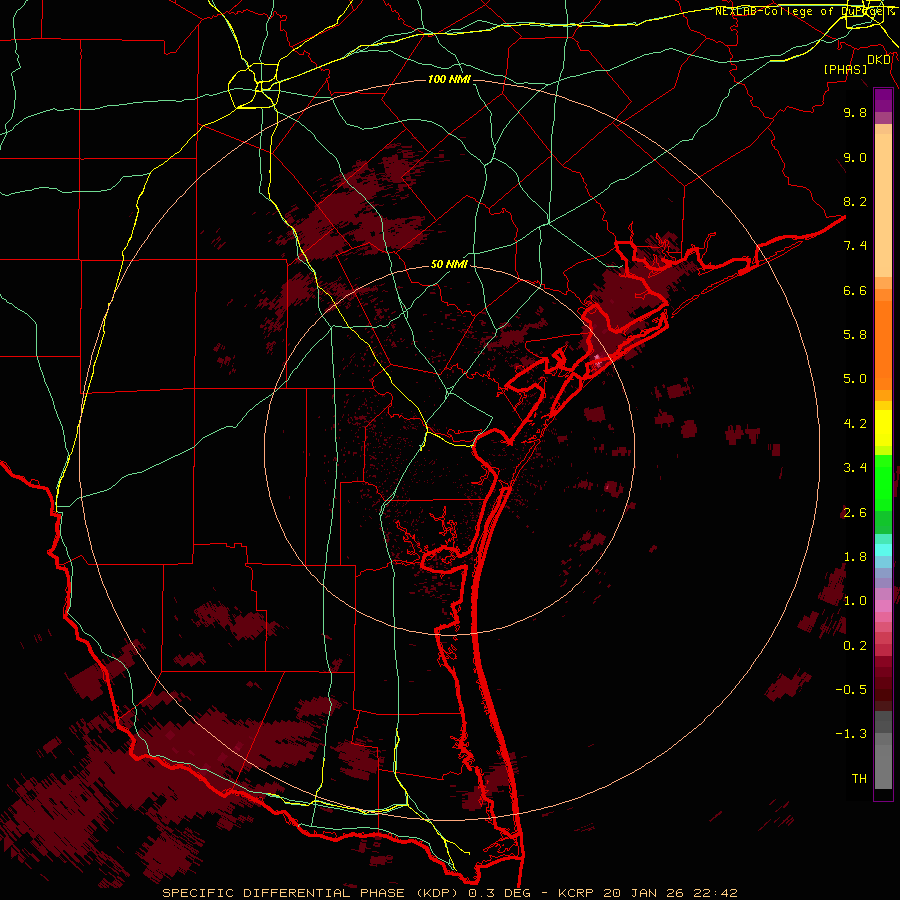The height and width of the screenshot is (900, 900).
Task: Click the 50 NMI range ring label
Action: click(x=449, y=264)
